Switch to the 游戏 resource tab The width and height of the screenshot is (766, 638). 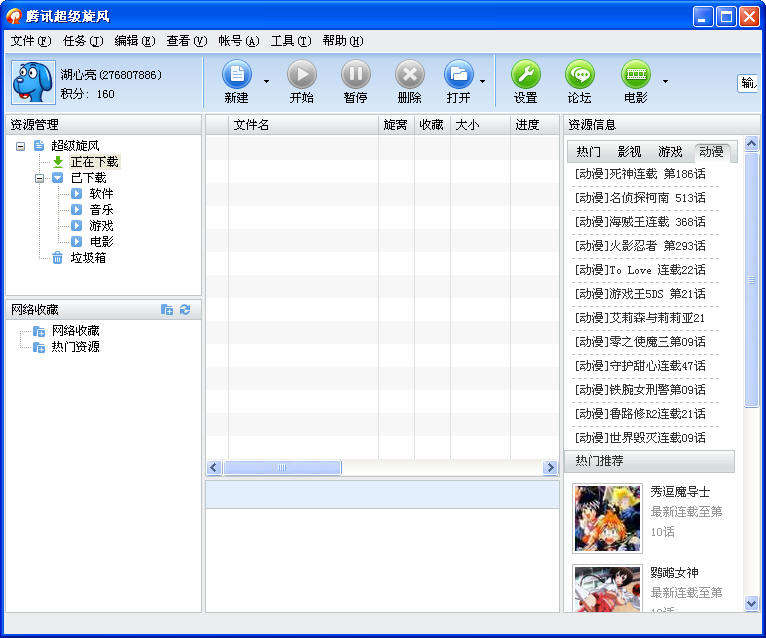pyautogui.click(x=670, y=152)
